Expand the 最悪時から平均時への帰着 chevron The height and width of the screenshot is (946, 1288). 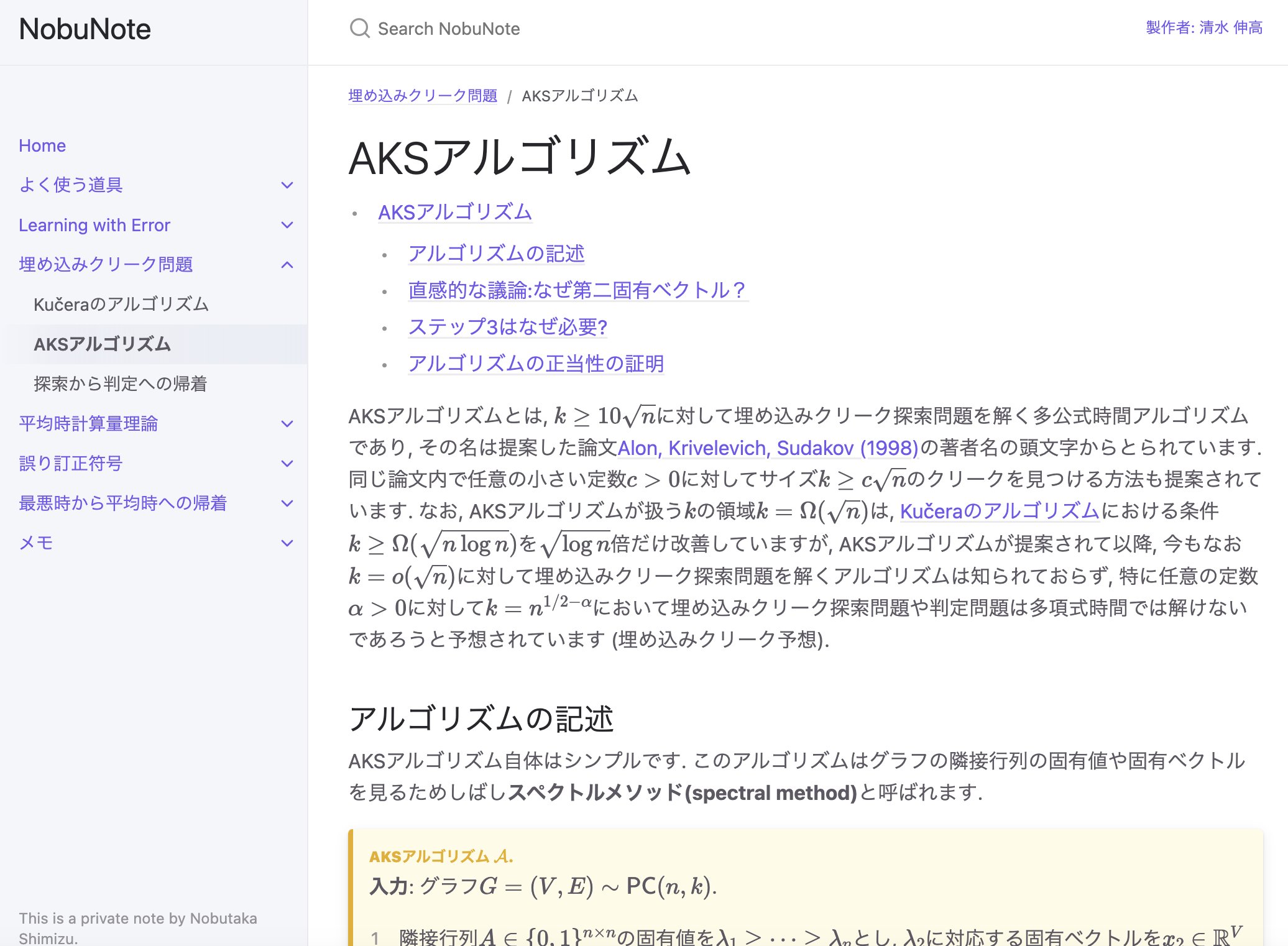click(287, 503)
